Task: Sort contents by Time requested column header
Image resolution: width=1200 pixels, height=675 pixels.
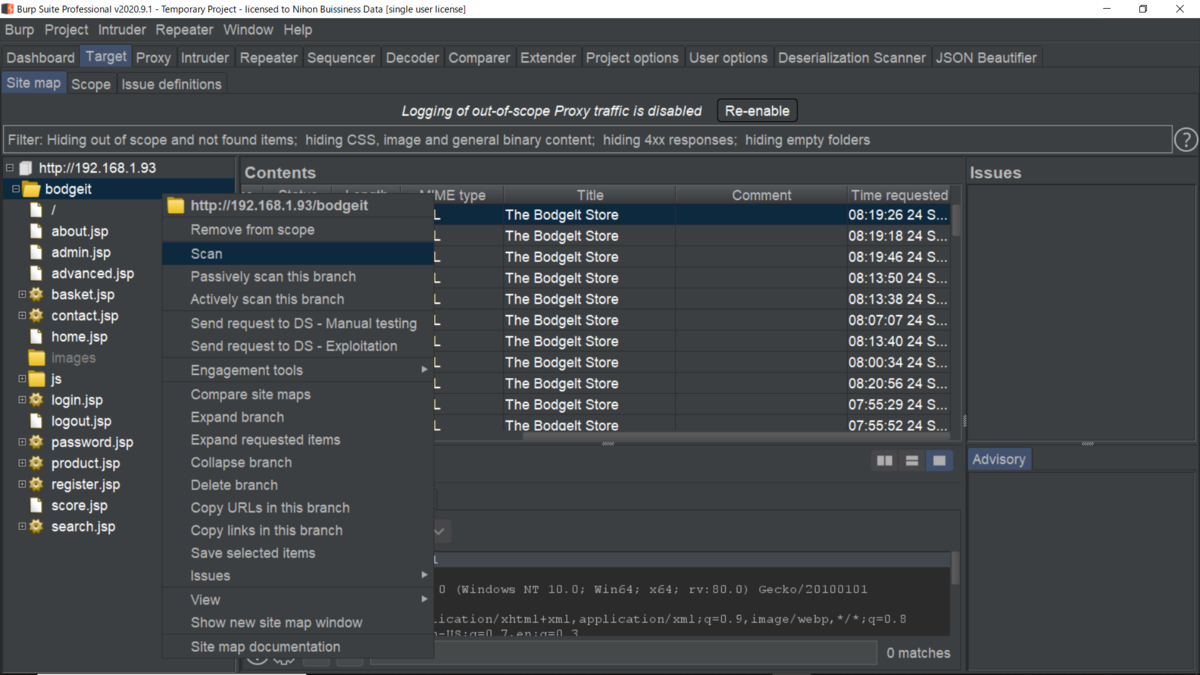Action: 899,195
